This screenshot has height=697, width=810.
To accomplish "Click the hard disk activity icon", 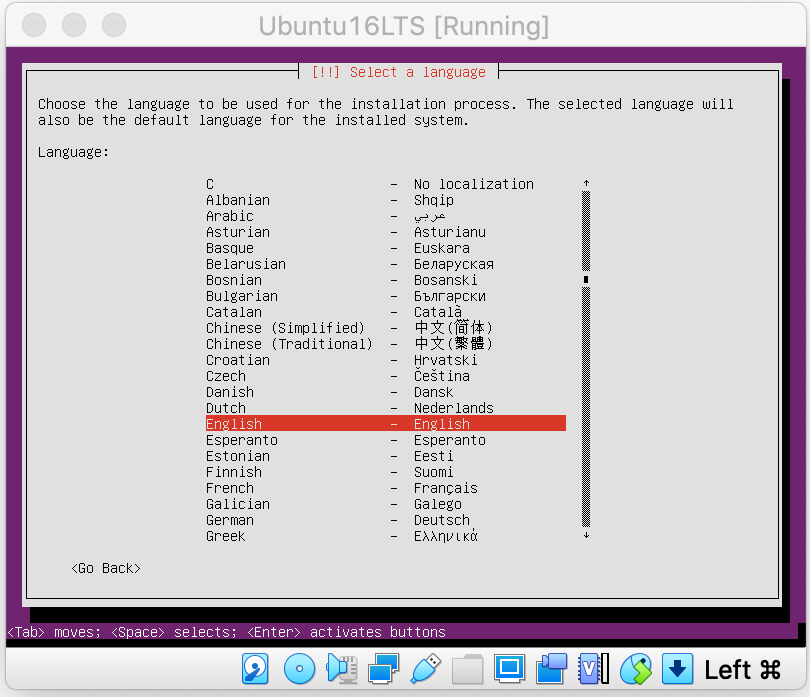I will (x=257, y=668).
